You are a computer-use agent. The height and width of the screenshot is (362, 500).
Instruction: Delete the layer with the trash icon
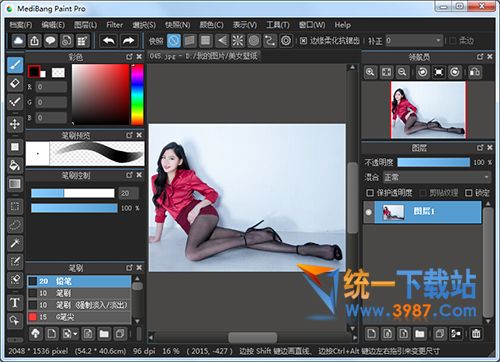(476, 334)
